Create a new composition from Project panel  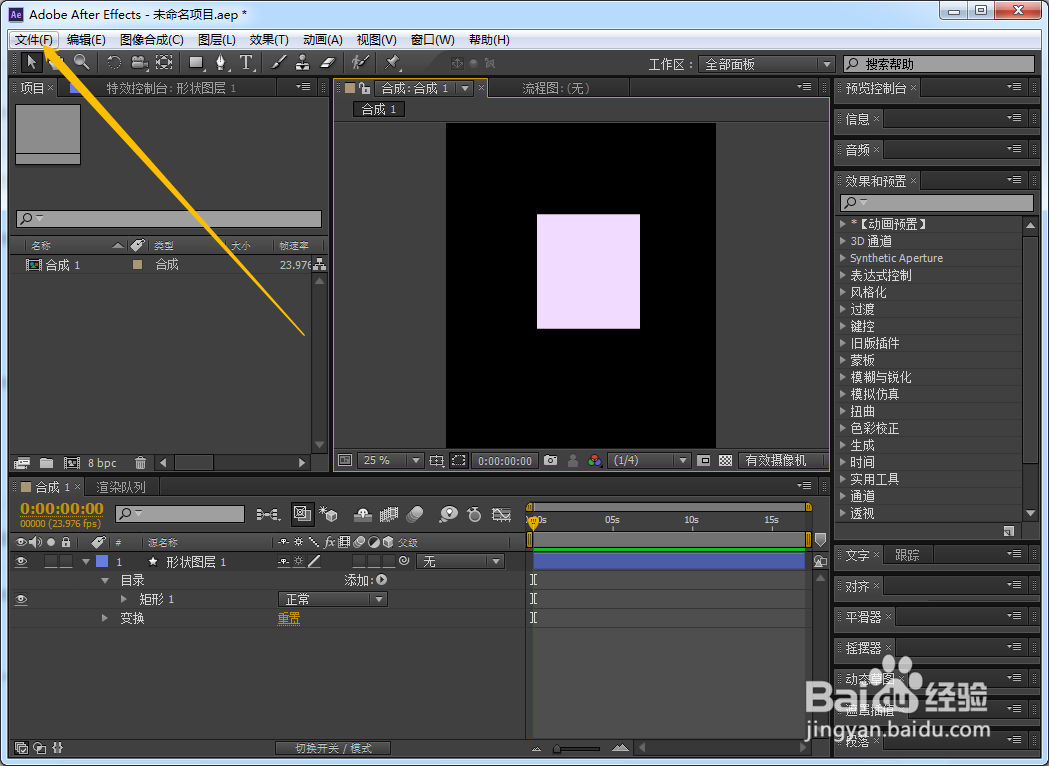(72, 462)
